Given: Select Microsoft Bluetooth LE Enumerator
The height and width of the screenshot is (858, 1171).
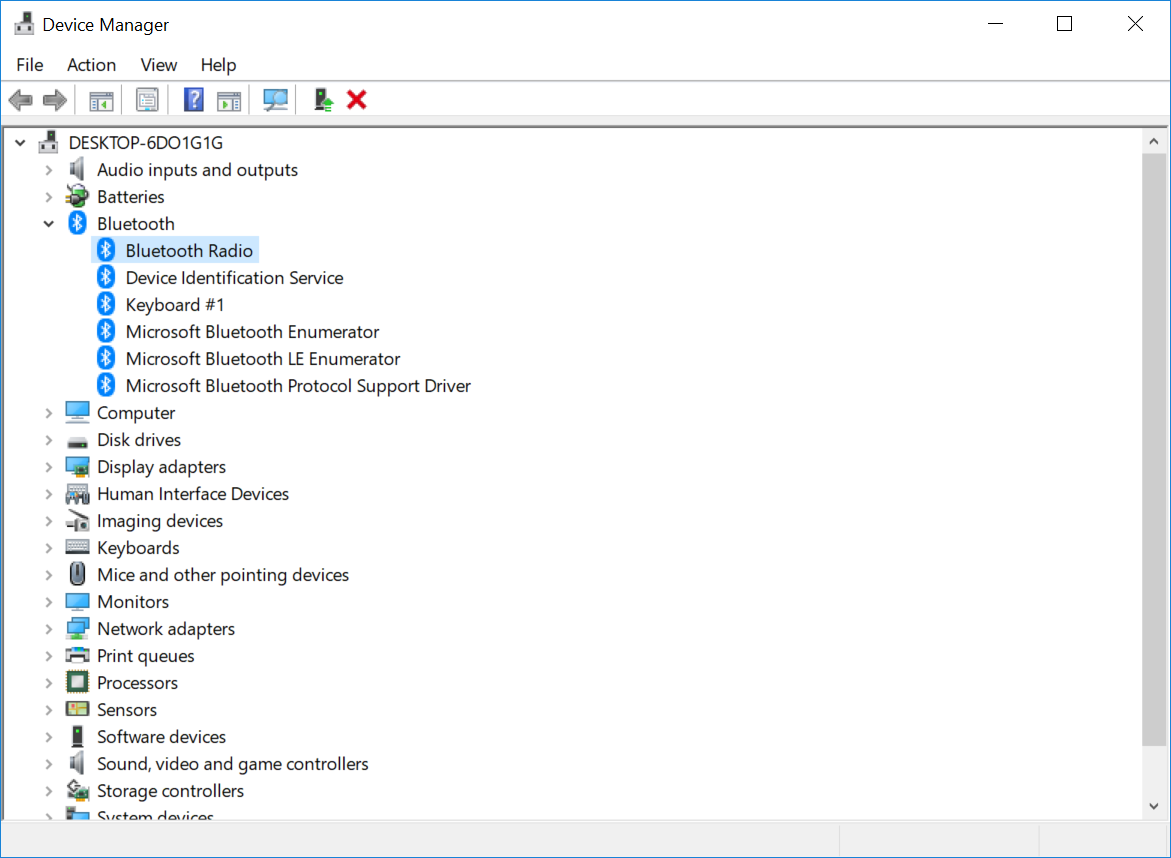Looking at the screenshot, I should 262,359.
